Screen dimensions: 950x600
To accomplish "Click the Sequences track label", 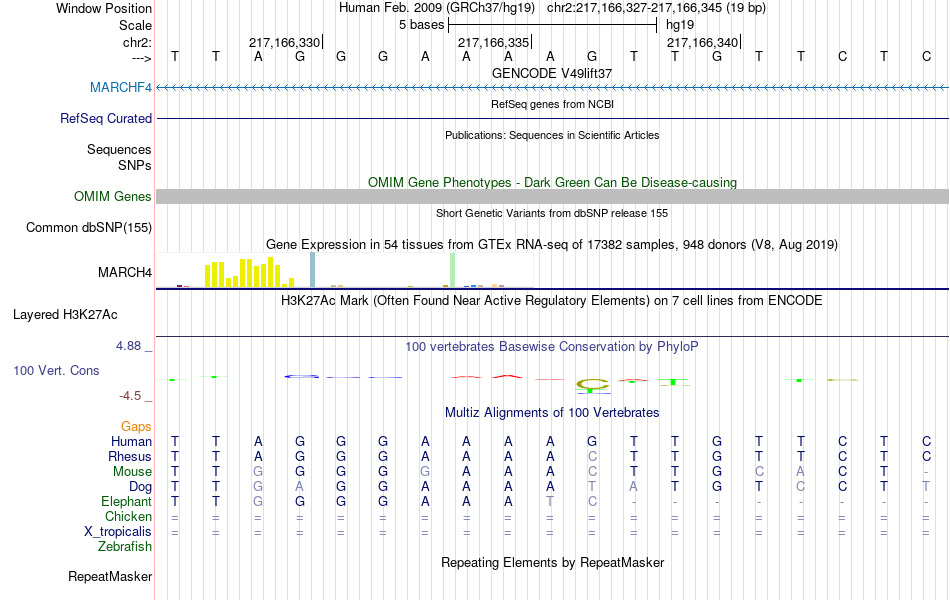I will [119, 149].
